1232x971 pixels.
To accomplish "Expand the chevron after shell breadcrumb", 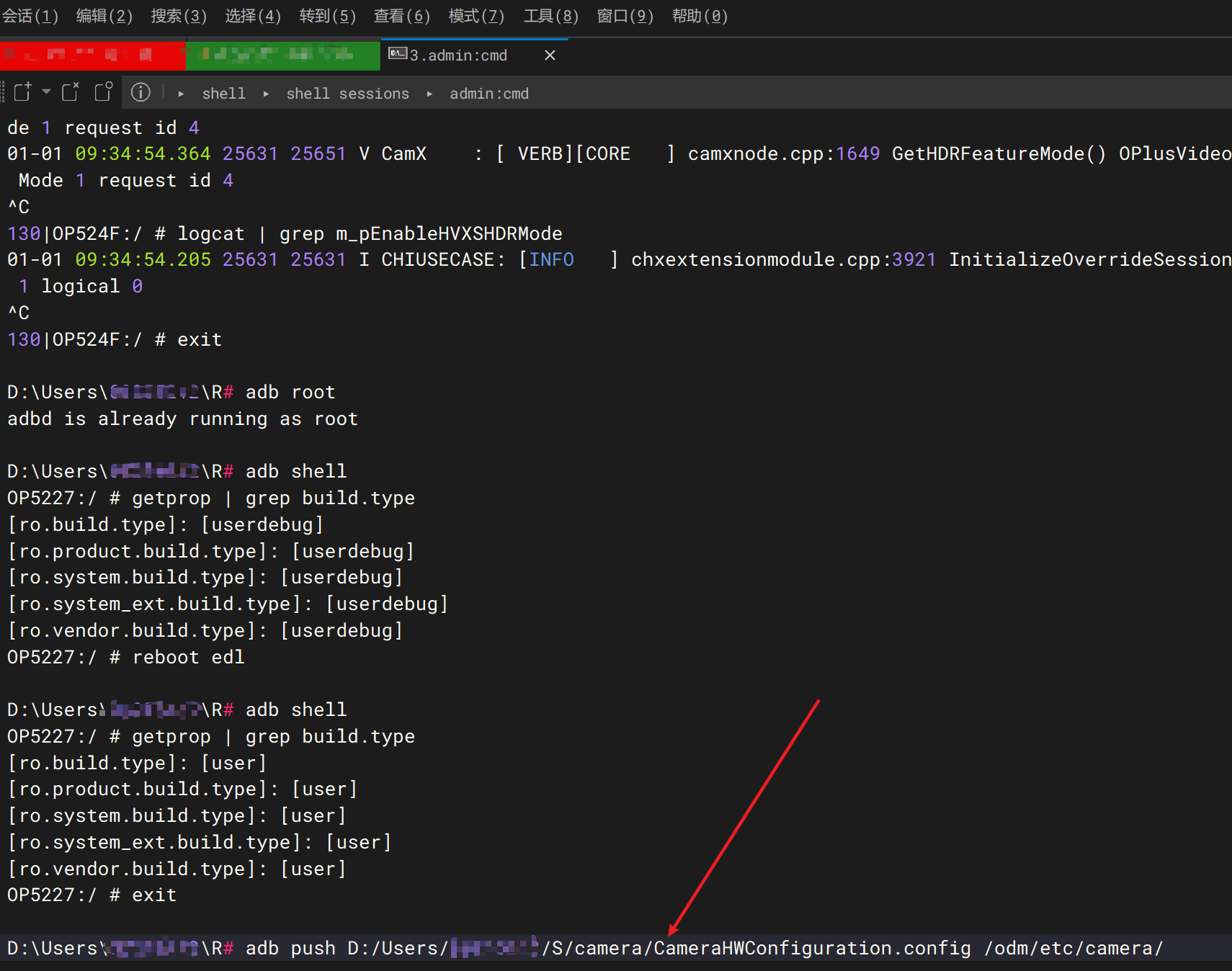I will tap(267, 94).
